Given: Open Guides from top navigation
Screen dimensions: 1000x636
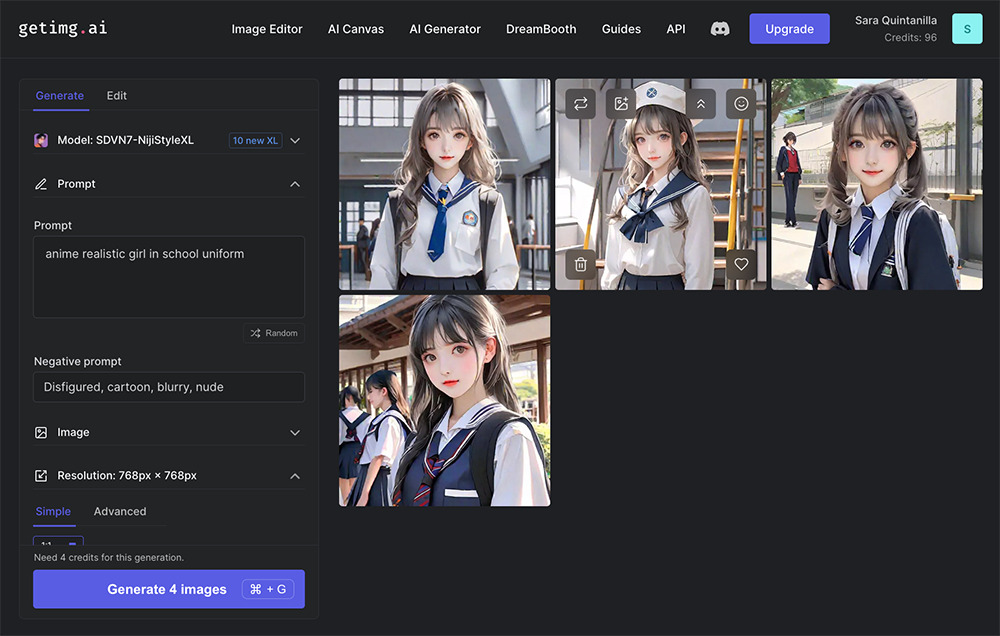Looking at the screenshot, I should 621,29.
